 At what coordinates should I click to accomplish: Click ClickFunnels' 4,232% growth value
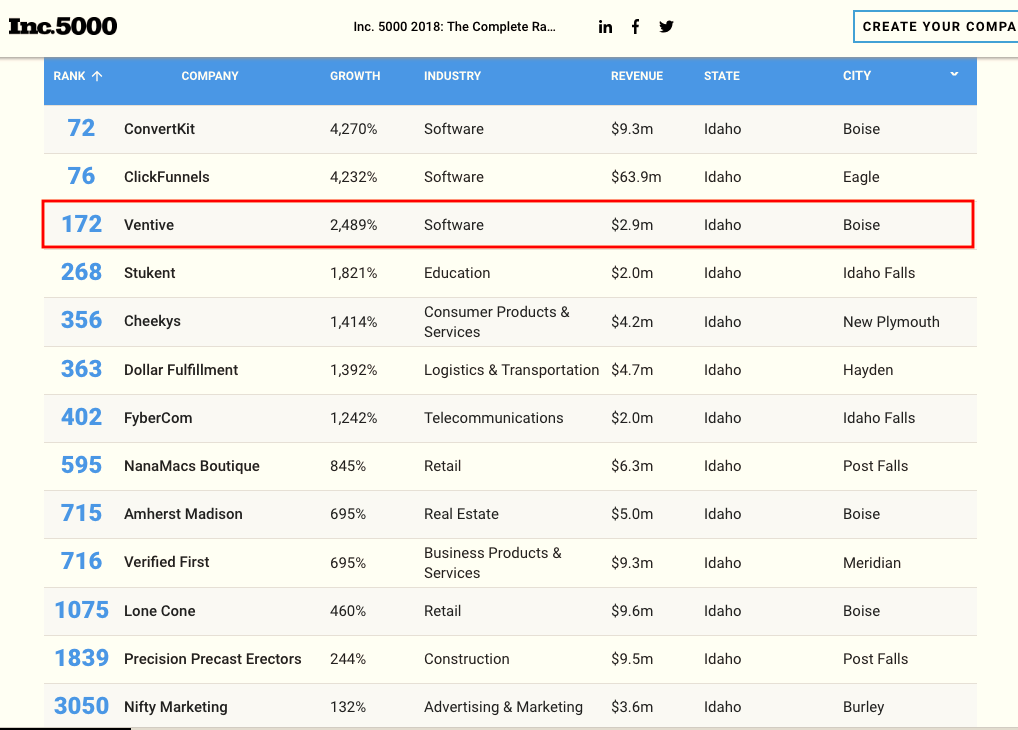353,177
